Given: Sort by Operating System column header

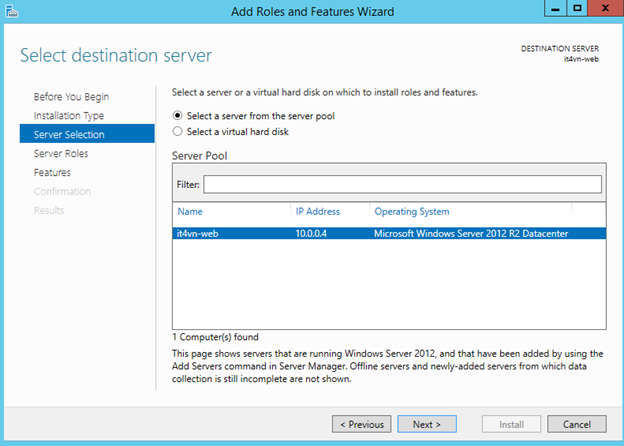Looking at the screenshot, I should coord(411,212).
